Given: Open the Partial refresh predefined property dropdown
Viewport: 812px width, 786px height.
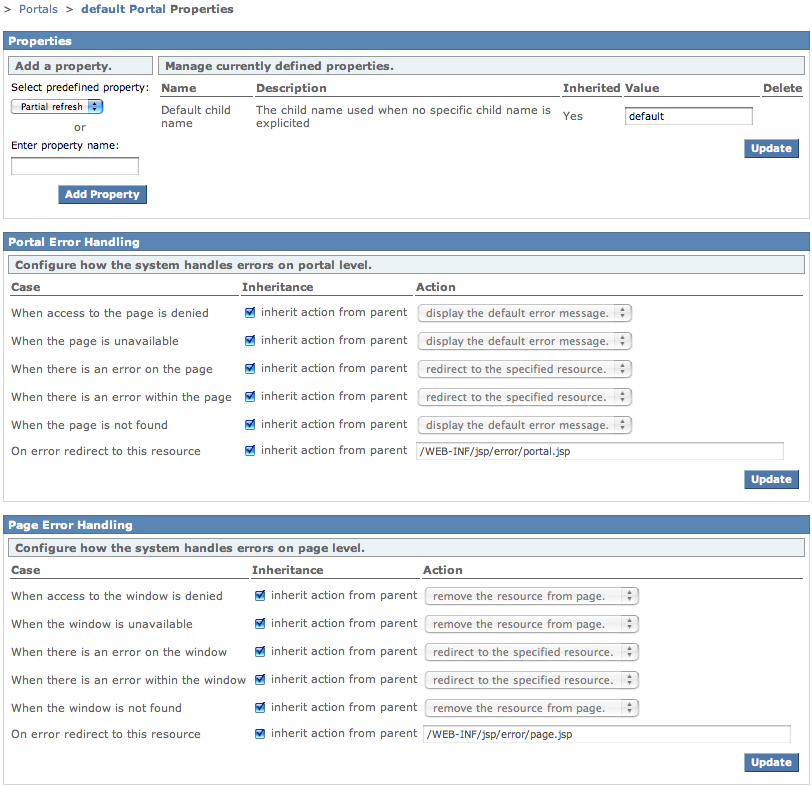Looking at the screenshot, I should [58, 106].
